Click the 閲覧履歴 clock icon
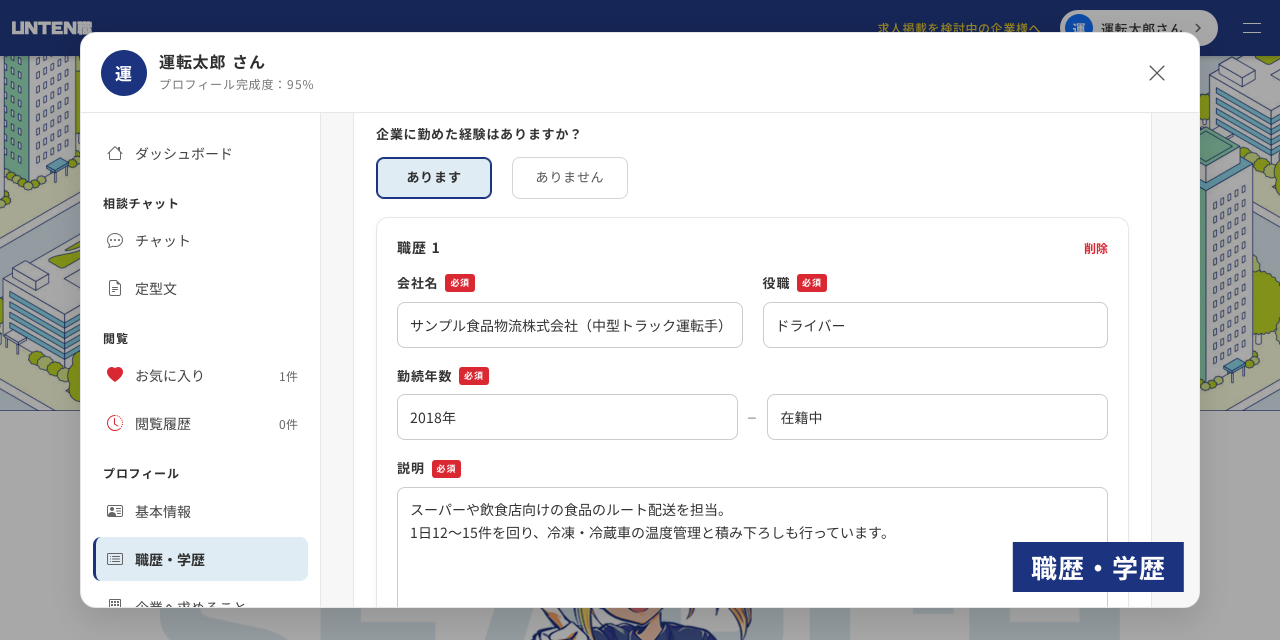The height and width of the screenshot is (640, 1280). pyautogui.click(x=115, y=423)
